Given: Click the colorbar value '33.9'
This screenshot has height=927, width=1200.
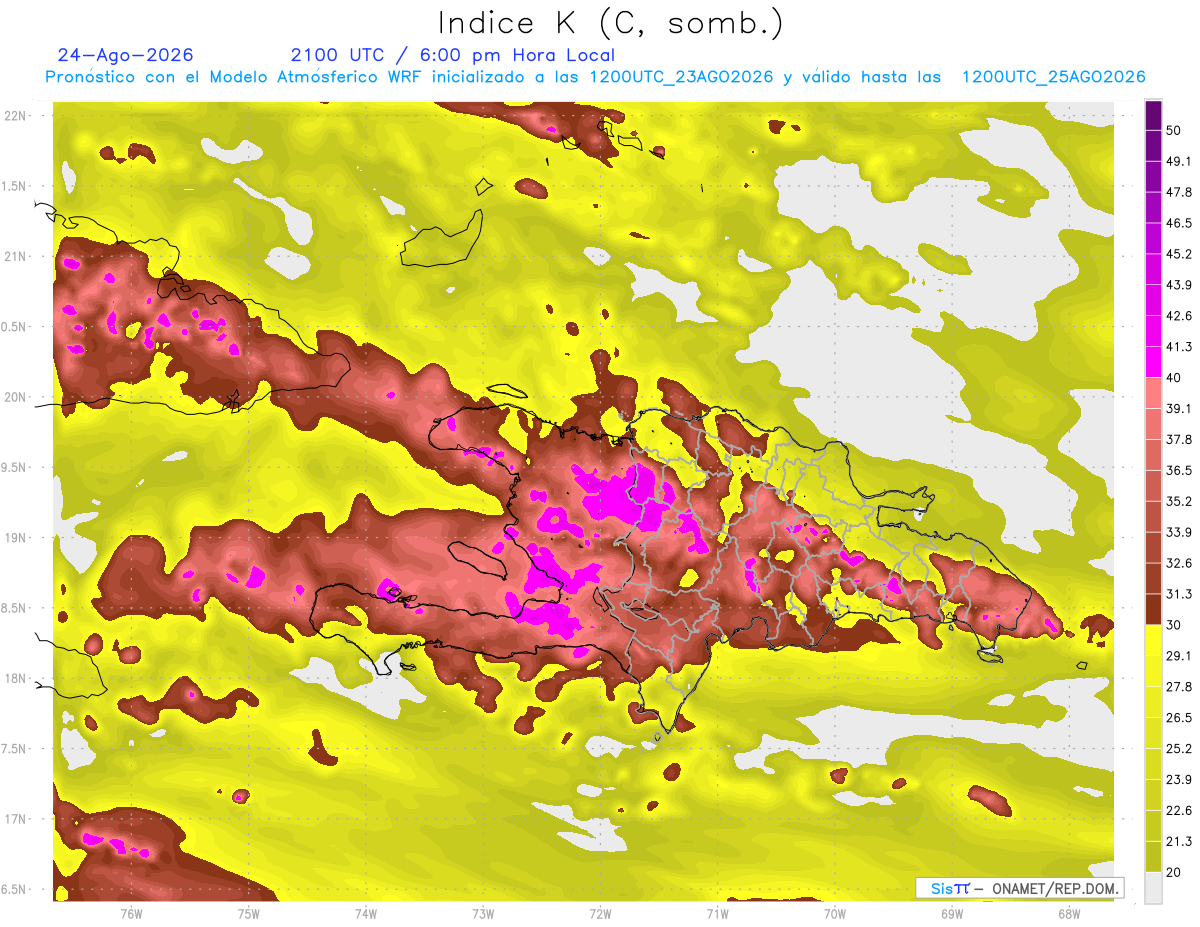Looking at the screenshot, I should pos(1178,532).
